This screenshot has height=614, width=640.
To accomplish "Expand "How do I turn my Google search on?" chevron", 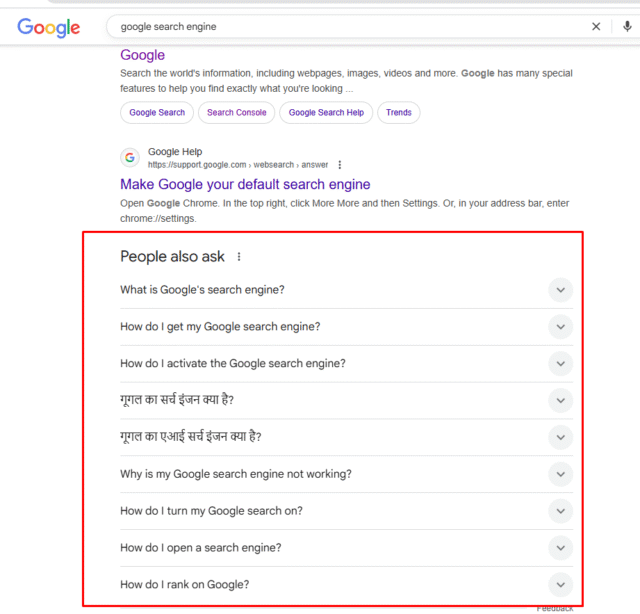I will click(x=560, y=511).
